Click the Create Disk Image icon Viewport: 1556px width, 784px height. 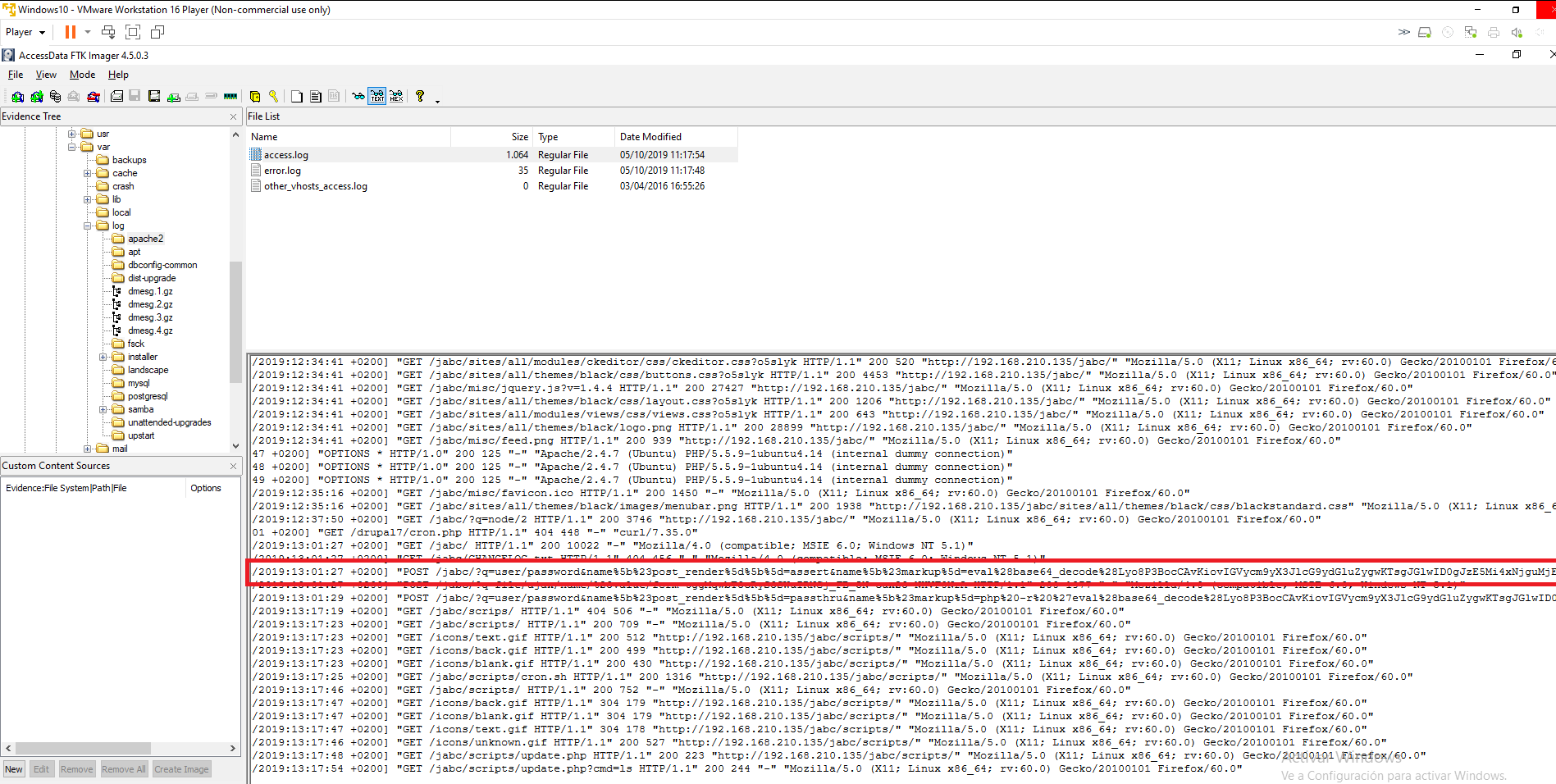117,97
